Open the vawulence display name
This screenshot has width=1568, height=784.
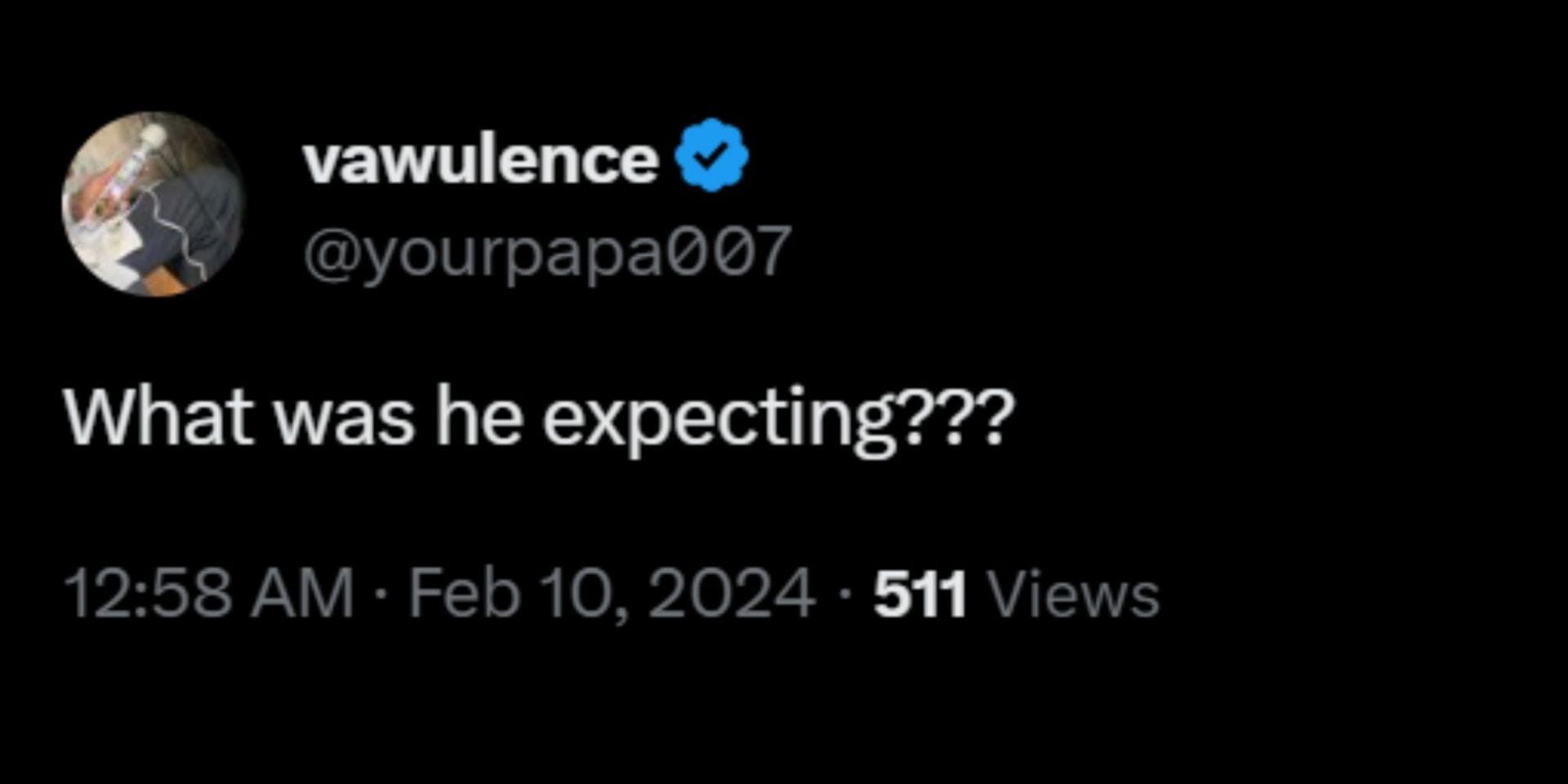click(x=480, y=159)
